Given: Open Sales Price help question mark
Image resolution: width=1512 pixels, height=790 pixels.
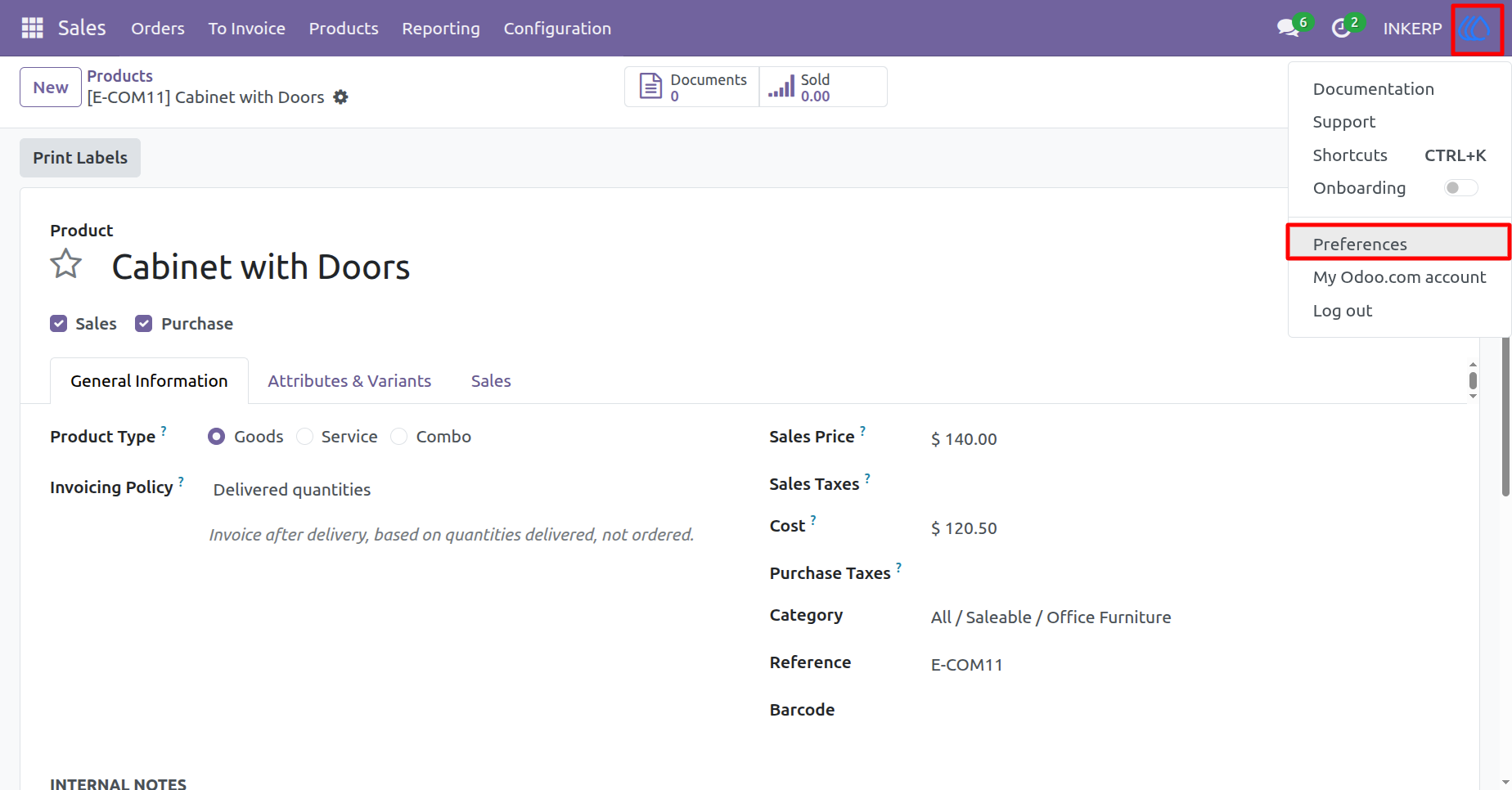Looking at the screenshot, I should pos(862,429).
